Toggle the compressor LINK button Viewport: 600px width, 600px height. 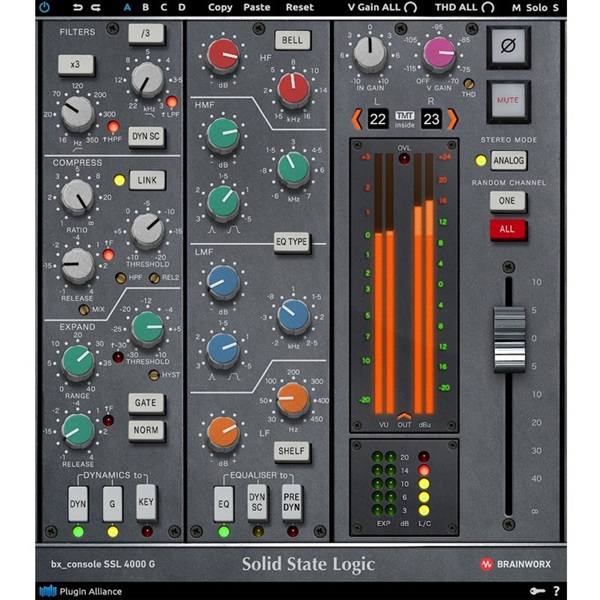point(147,180)
